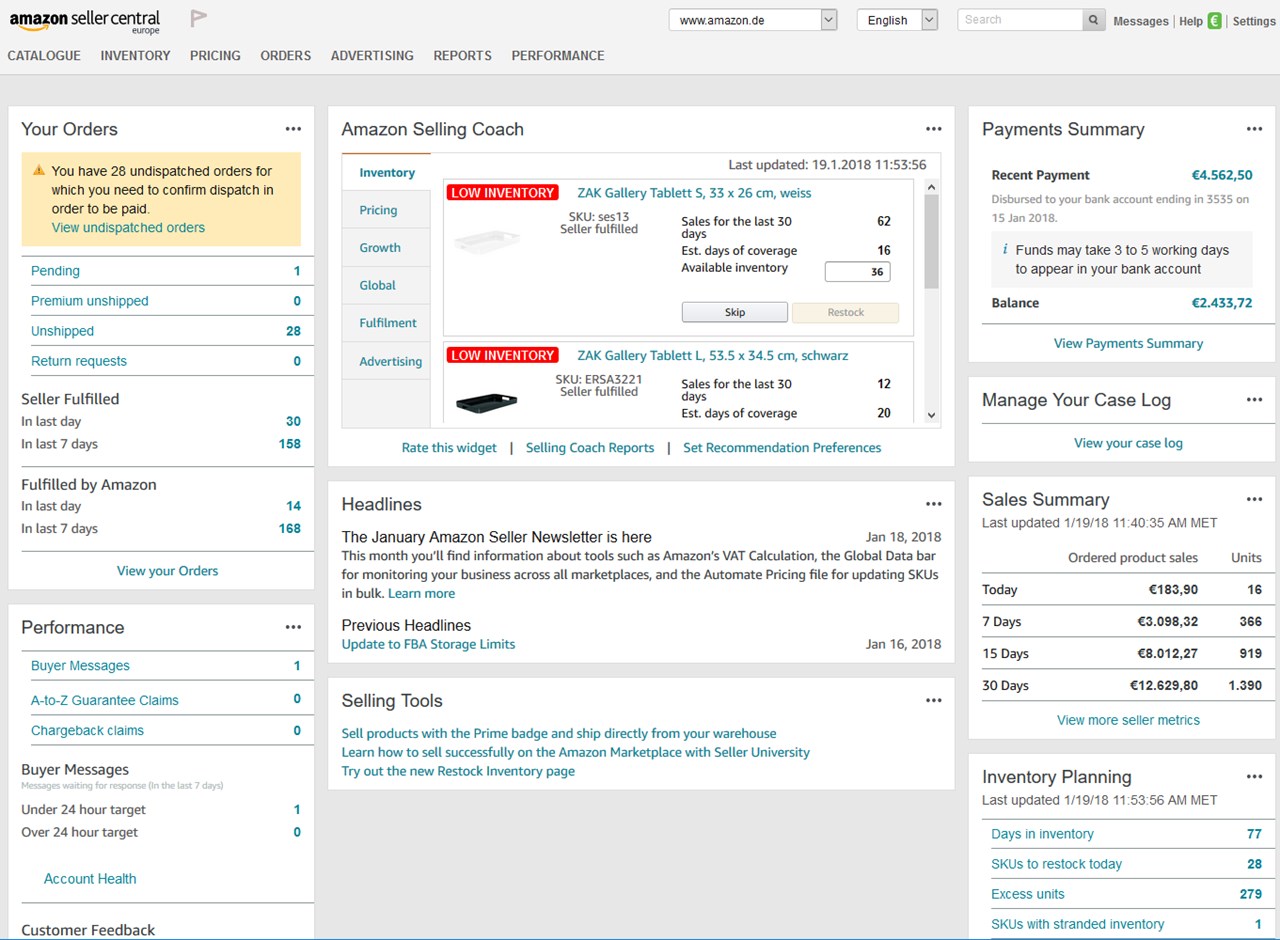
Task: Click the warning icon in undispatched orders alert
Action: pos(39,171)
